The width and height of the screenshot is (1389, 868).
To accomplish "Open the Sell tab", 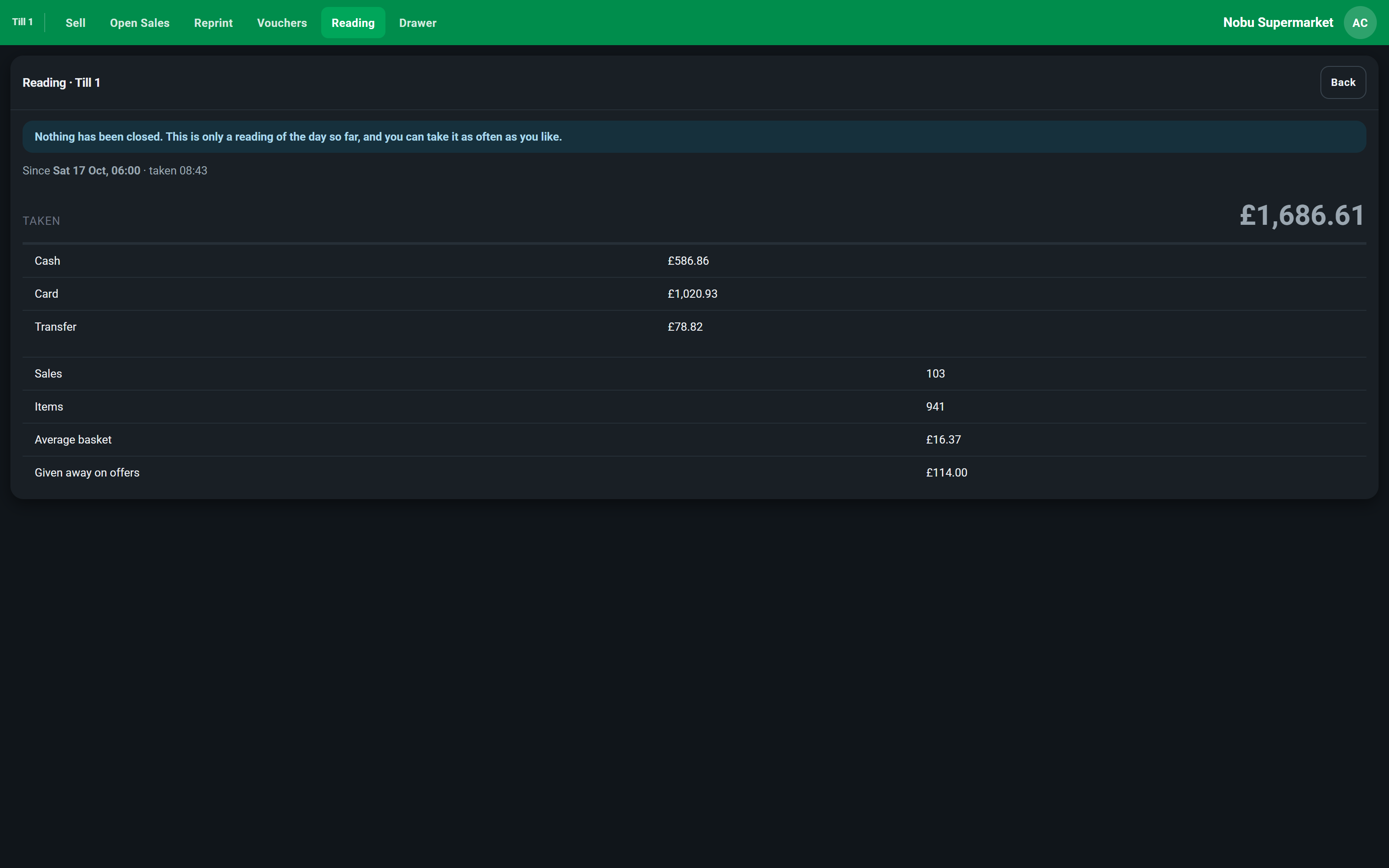I will pyautogui.click(x=75, y=23).
